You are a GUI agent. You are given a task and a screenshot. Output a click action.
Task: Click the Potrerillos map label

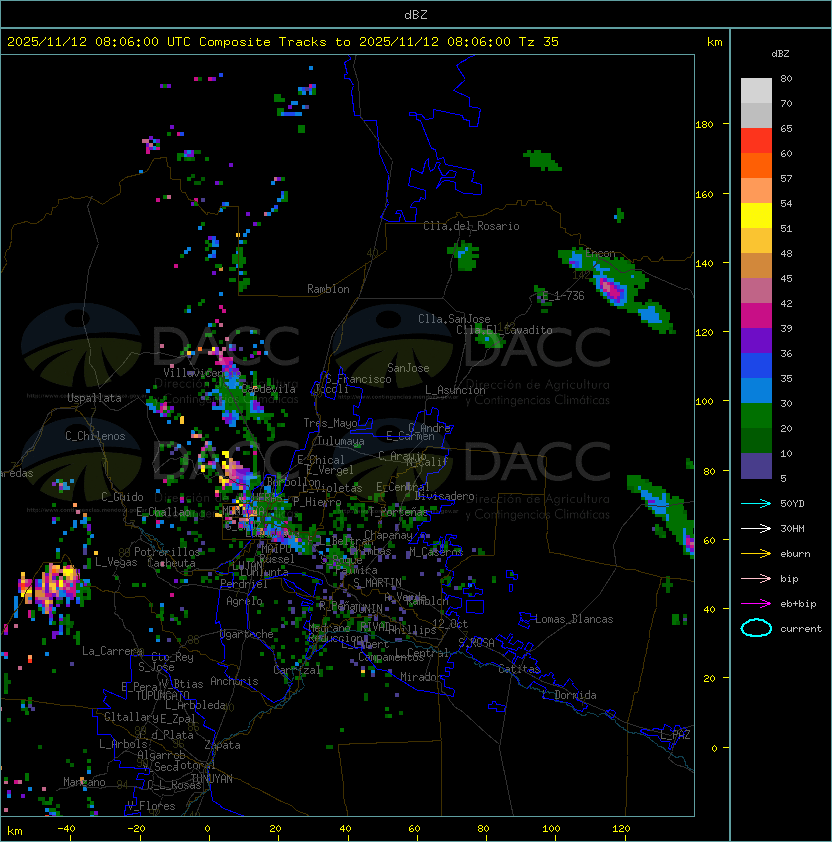[167, 552]
